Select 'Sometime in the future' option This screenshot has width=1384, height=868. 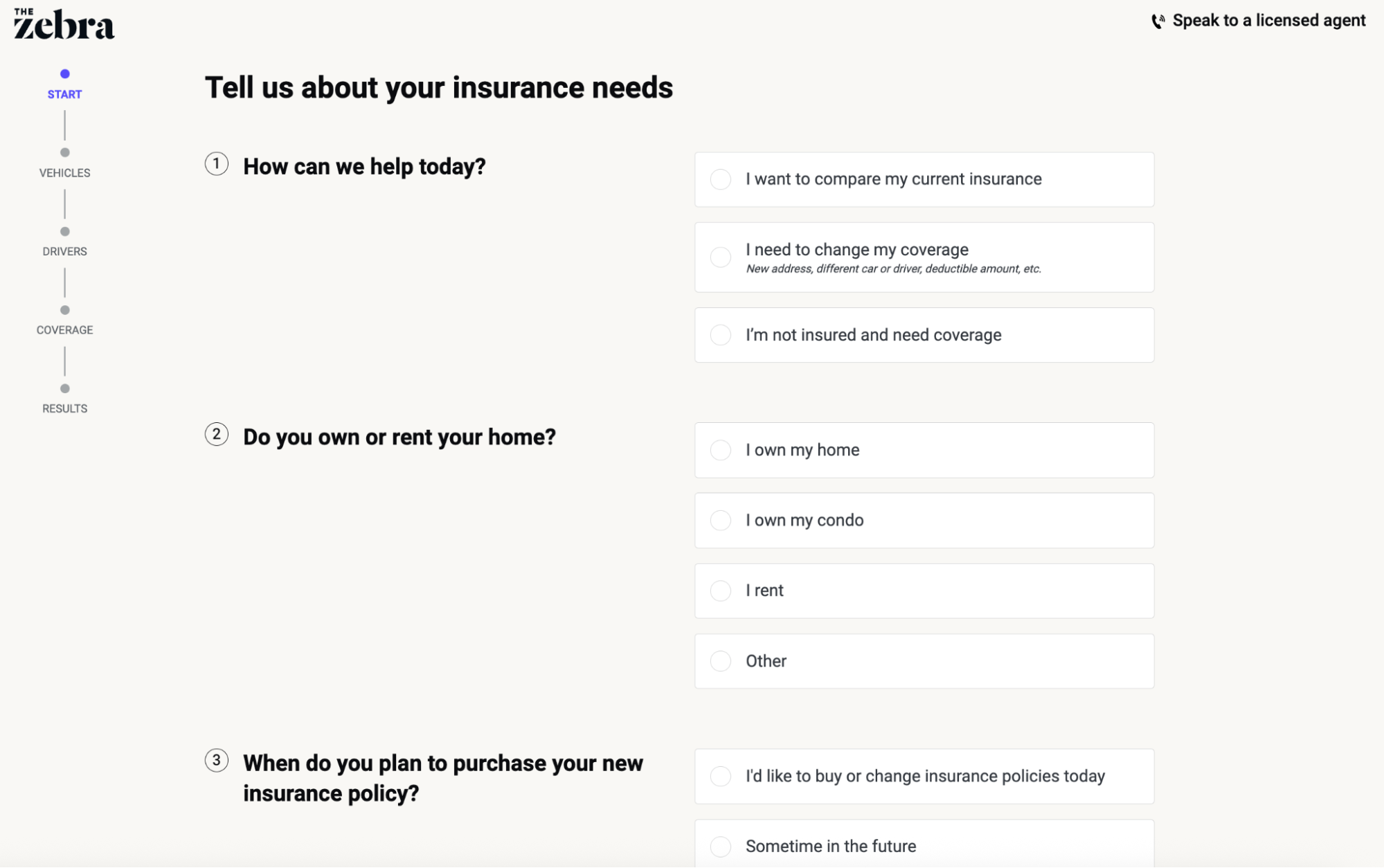[x=924, y=844]
